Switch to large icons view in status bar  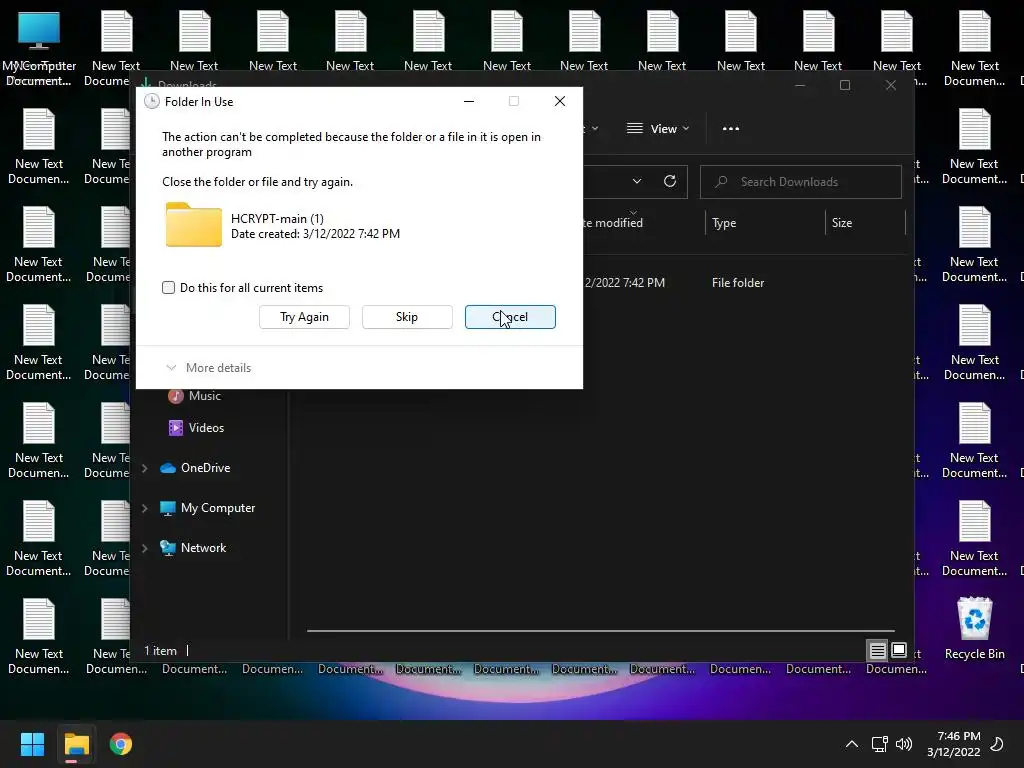tap(899, 650)
